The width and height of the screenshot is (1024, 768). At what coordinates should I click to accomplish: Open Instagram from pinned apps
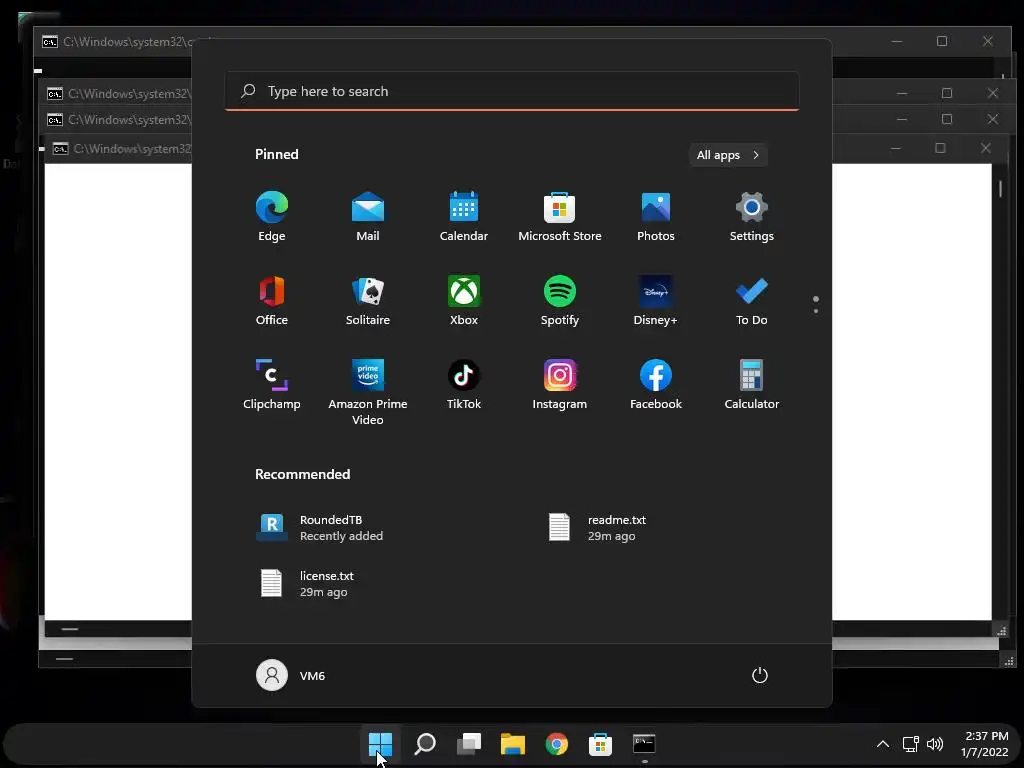click(560, 385)
